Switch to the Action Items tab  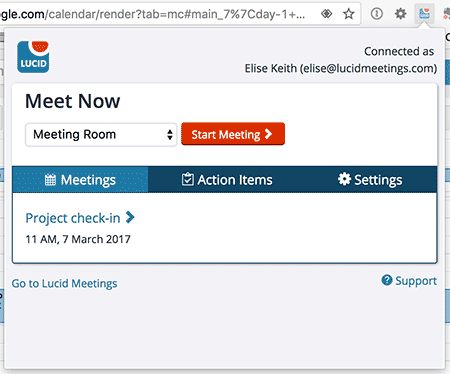(x=227, y=180)
